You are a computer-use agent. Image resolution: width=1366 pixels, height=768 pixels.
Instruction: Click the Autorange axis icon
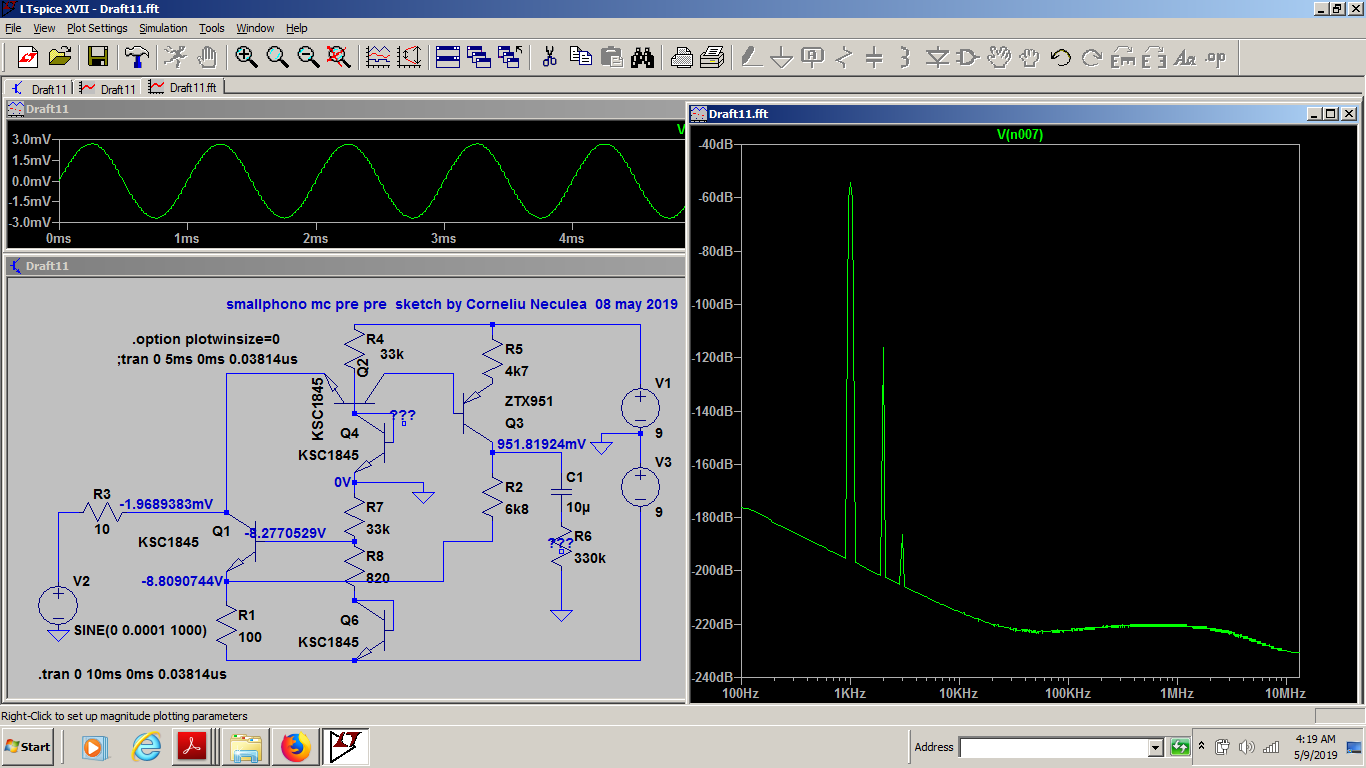408,57
